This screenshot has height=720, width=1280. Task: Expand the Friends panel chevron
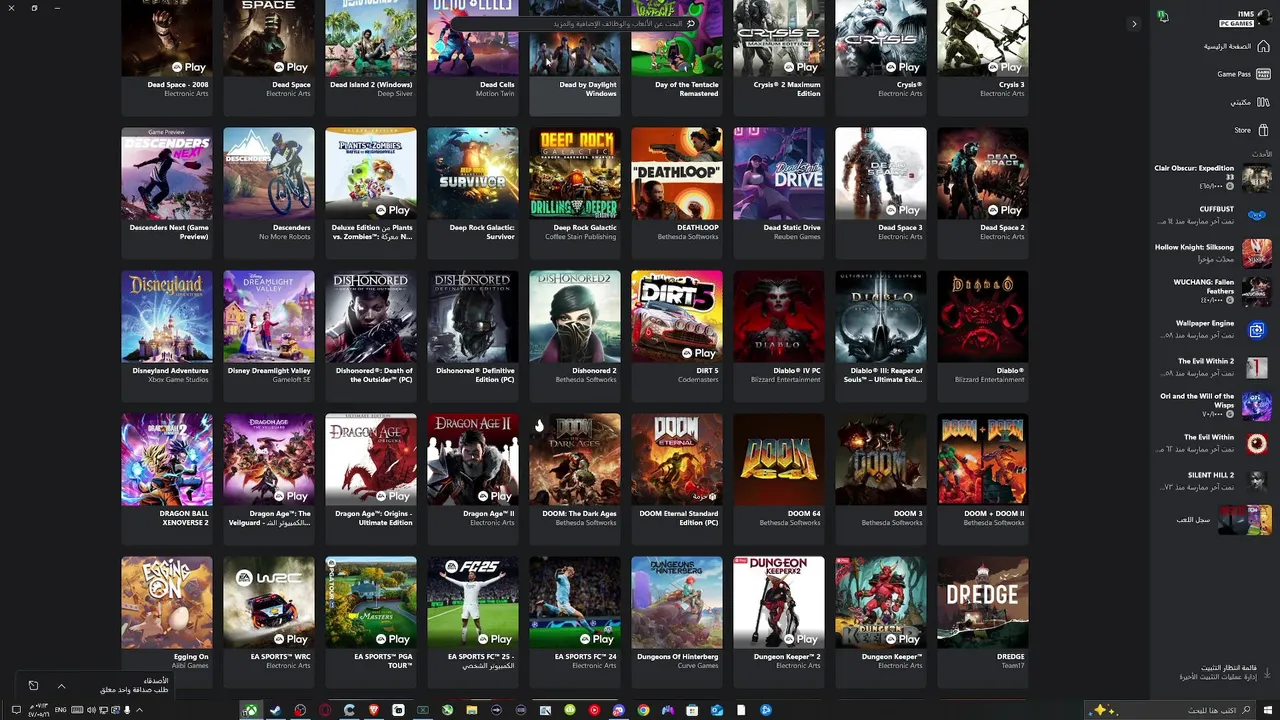coord(61,686)
